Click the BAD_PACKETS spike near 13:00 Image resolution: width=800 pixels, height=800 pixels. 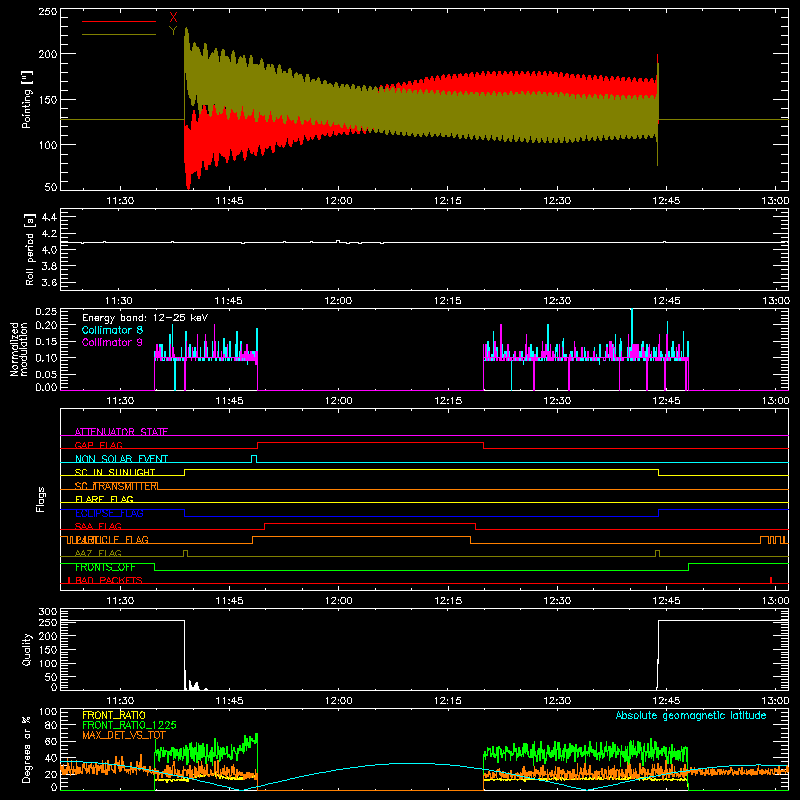tap(771, 580)
